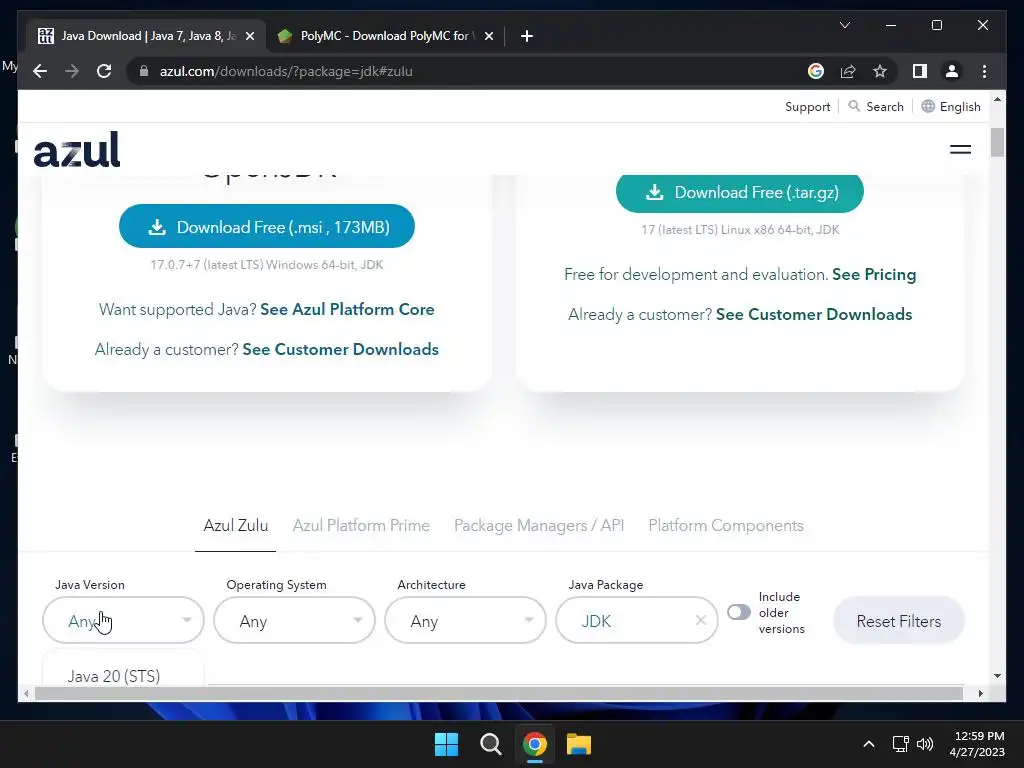1024x768 pixels.
Task: Click the vertical scrollbar thumb
Action: tap(997, 142)
